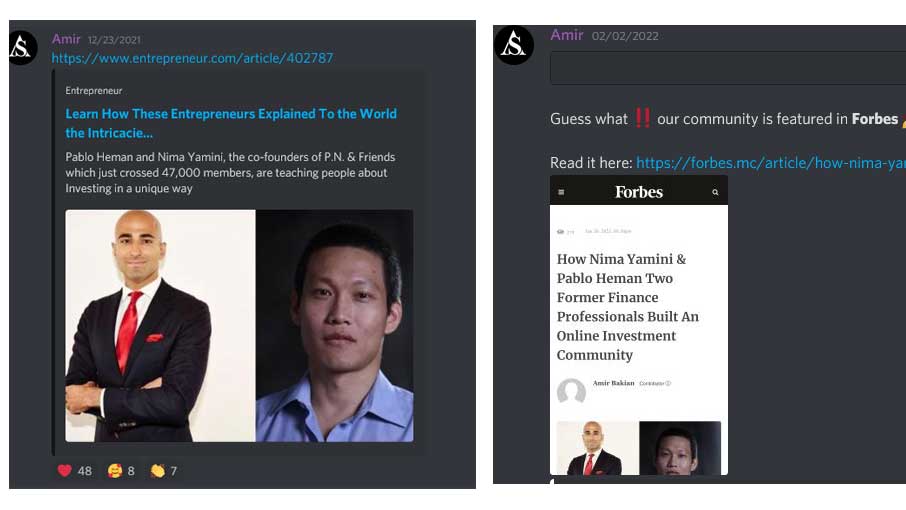The image size is (906, 510).
Task: Open the entrepreneur.com article 402787 link
Action: click(x=192, y=58)
